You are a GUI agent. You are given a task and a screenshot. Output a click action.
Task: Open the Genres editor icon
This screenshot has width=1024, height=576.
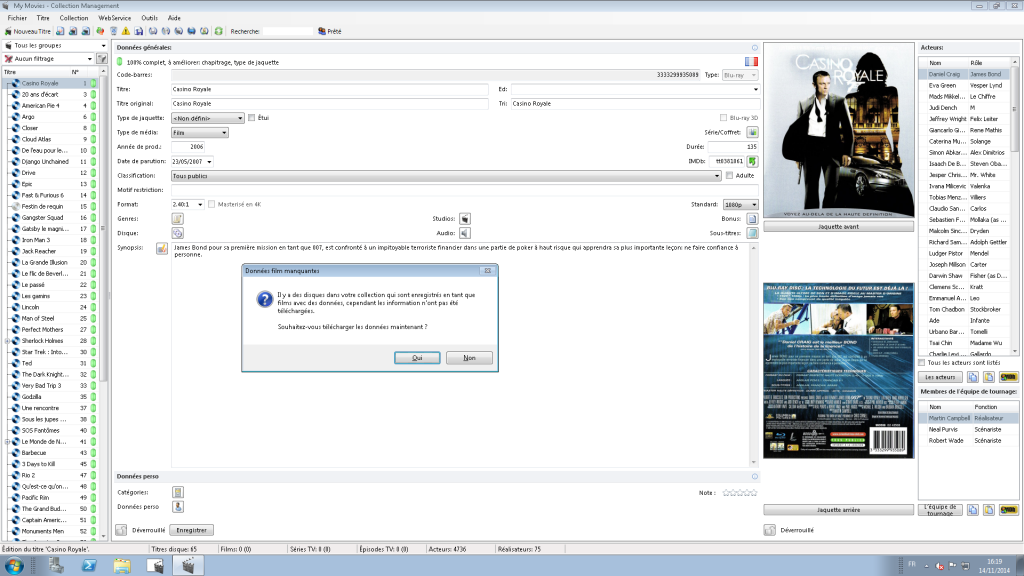(x=178, y=219)
